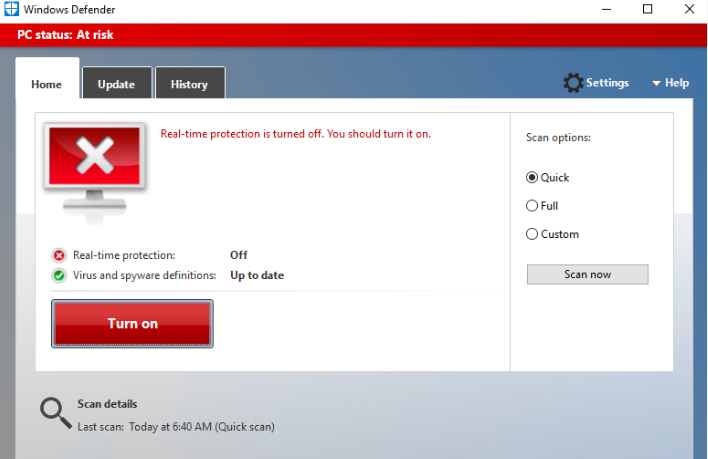Click the 'Scan options:' label
Screen dimensions: 708x459
point(558,138)
